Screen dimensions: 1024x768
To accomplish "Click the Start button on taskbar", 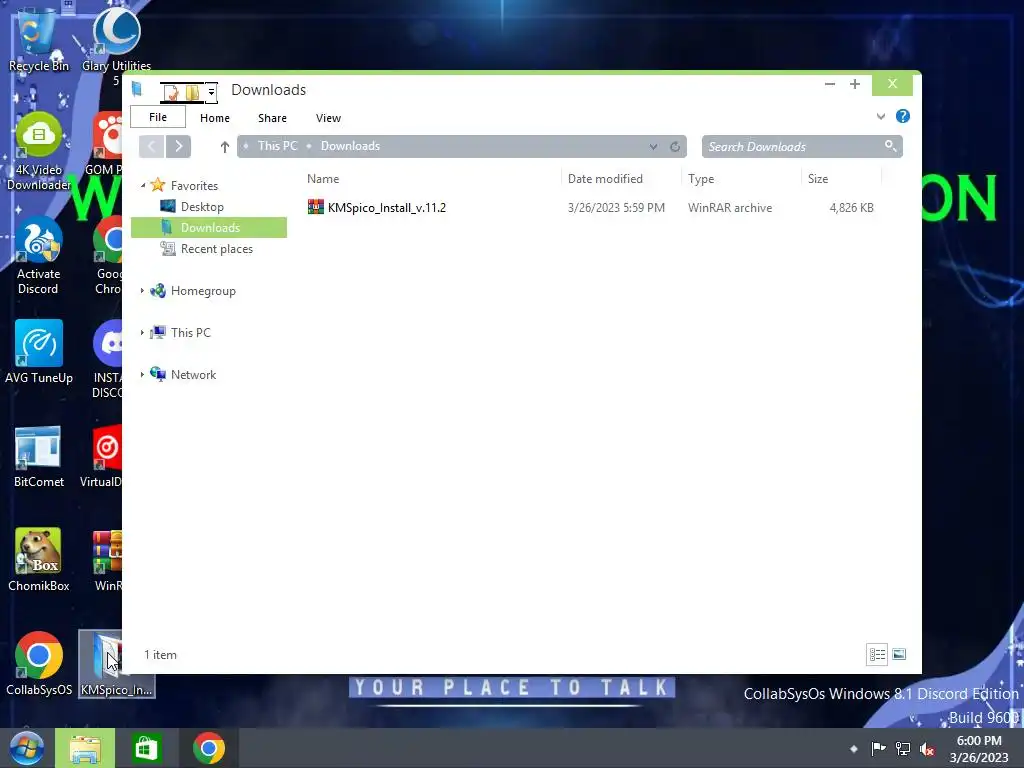I will (x=26, y=748).
